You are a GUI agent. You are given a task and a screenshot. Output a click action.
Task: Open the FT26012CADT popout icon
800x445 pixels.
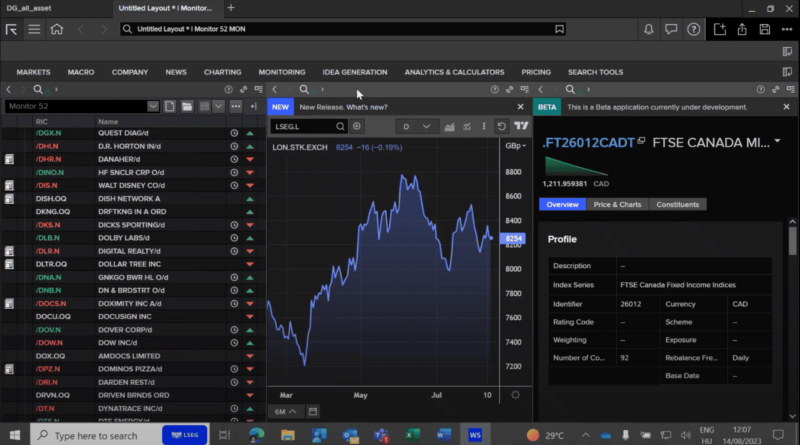641,140
